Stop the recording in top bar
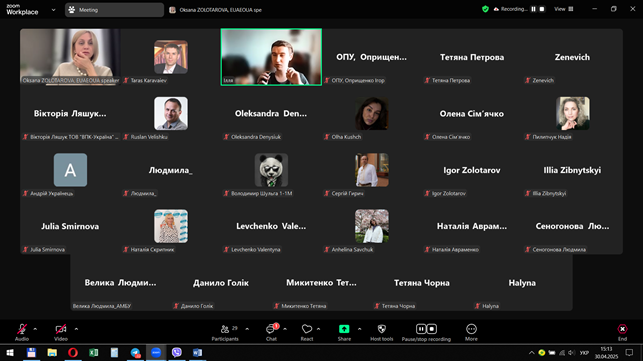Screen dimensions: 643x361 pyautogui.click(x=542, y=9)
